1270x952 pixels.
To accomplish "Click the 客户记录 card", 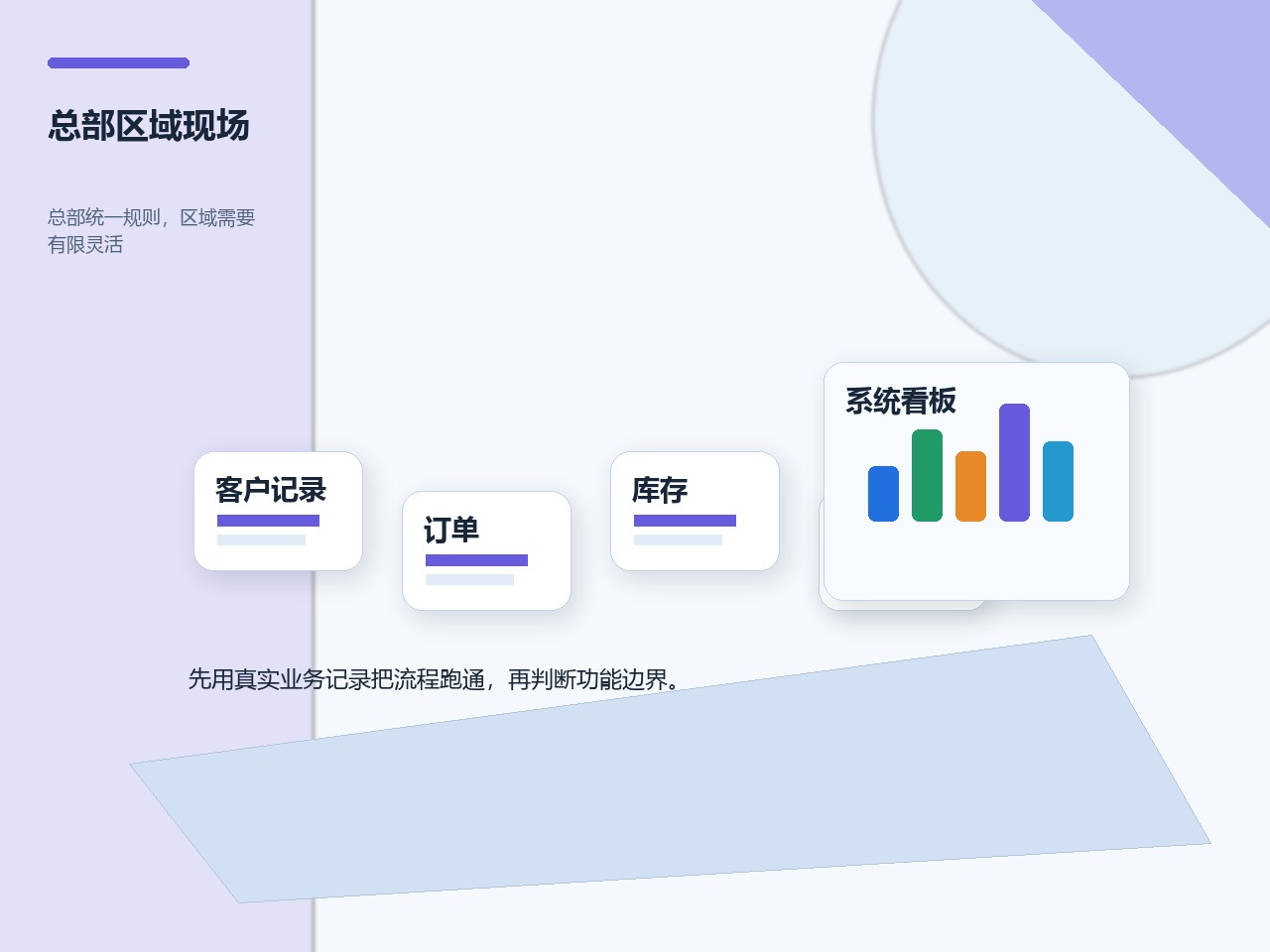I will [278, 511].
